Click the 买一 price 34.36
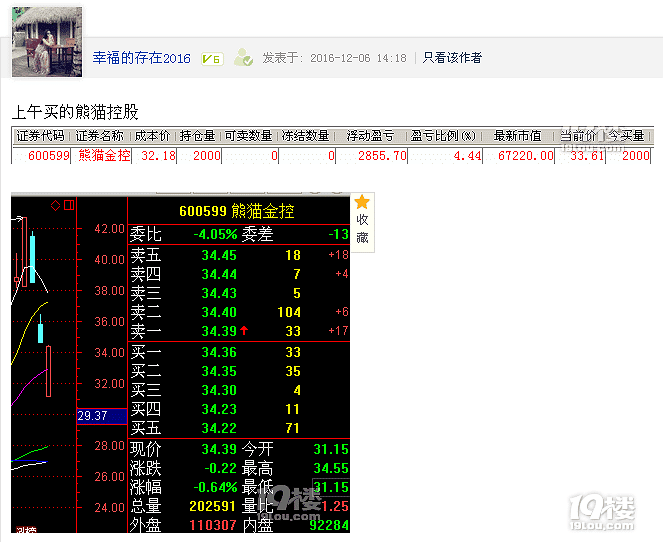Viewport: 663px width, 542px height. tap(219, 352)
